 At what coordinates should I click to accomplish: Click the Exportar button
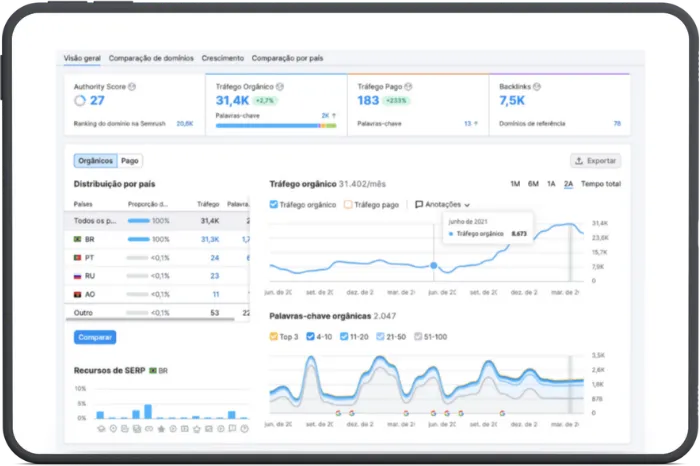coord(596,161)
